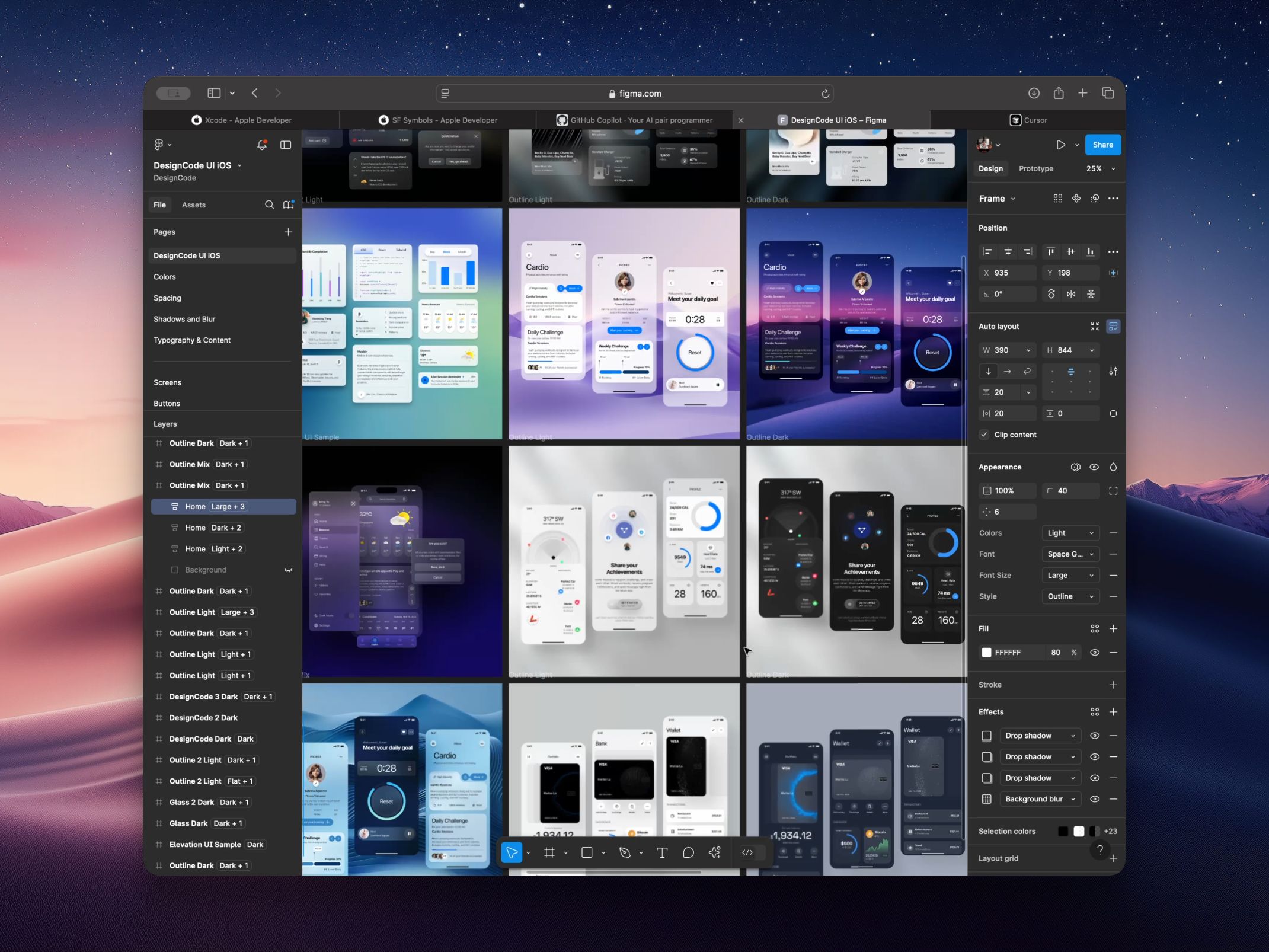The width and height of the screenshot is (1269, 952).
Task: Toggle Appearance visibility eye
Action: pos(1094,467)
